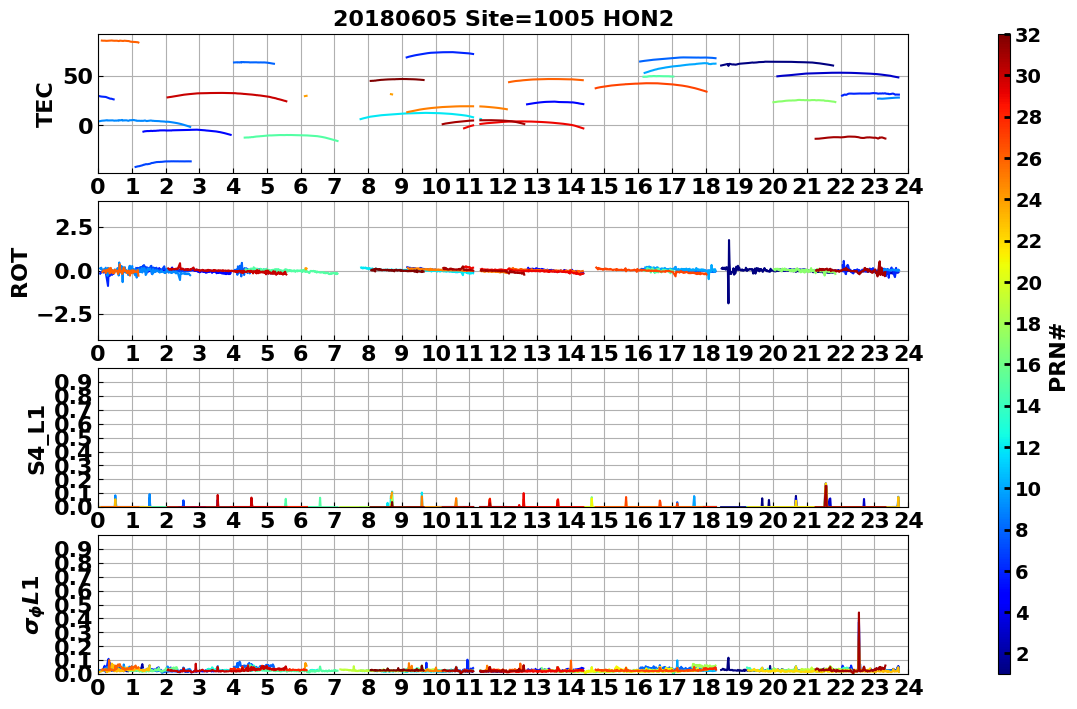This screenshot has height=709, width=1077.
Task: Click the colorbar tick label "30"
Action: [x=1028, y=76]
